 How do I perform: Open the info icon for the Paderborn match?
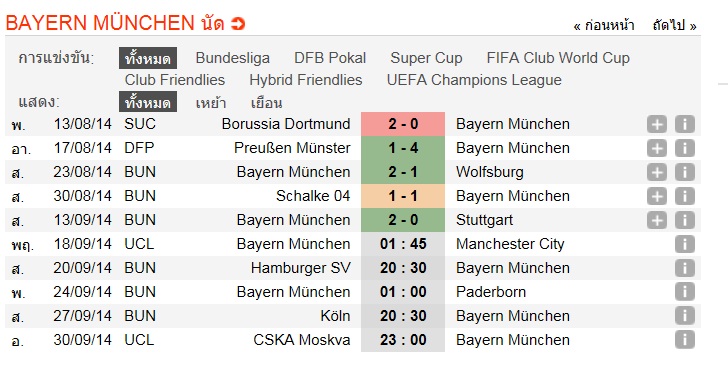(x=685, y=292)
